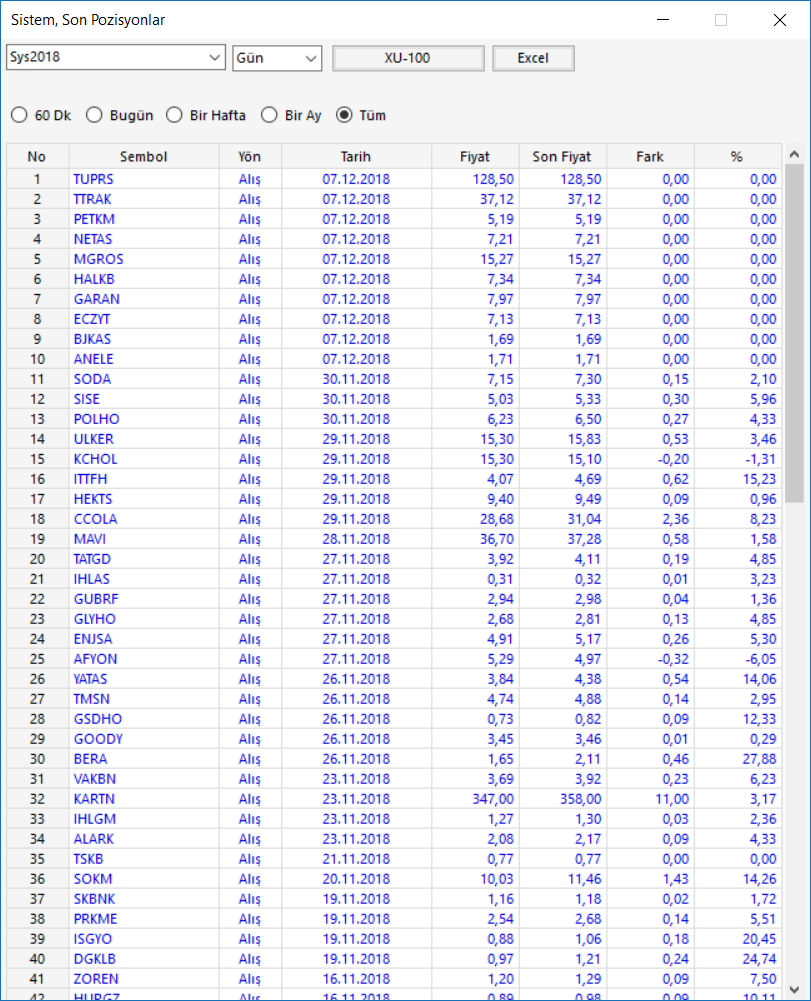Select the POLHO symbol

96,419
